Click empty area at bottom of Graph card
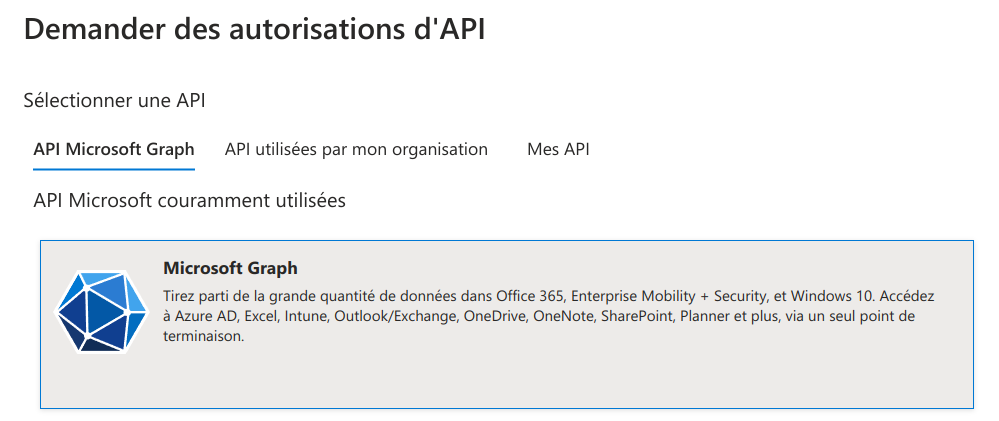 click(507, 379)
